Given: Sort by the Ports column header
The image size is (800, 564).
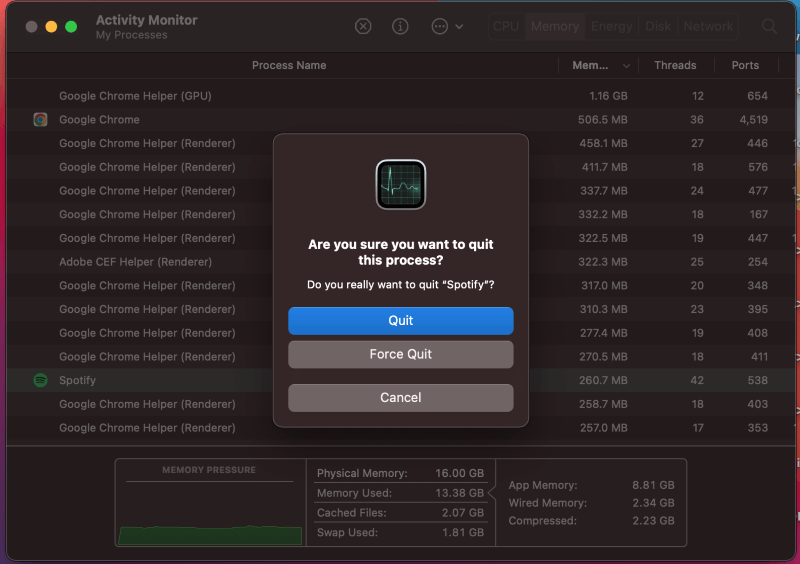Looking at the screenshot, I should click(745, 65).
